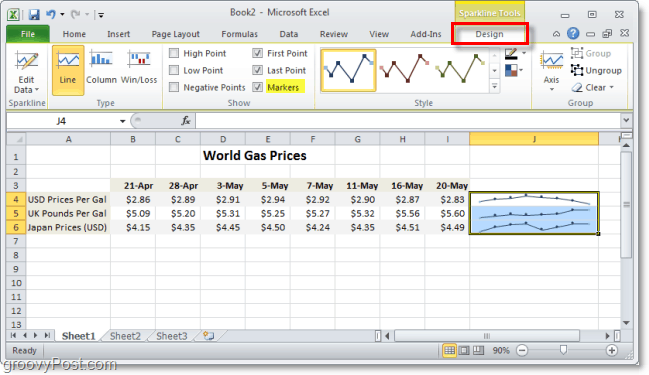
Task: Open the Name Box dropdown arrow
Action: click(123, 121)
